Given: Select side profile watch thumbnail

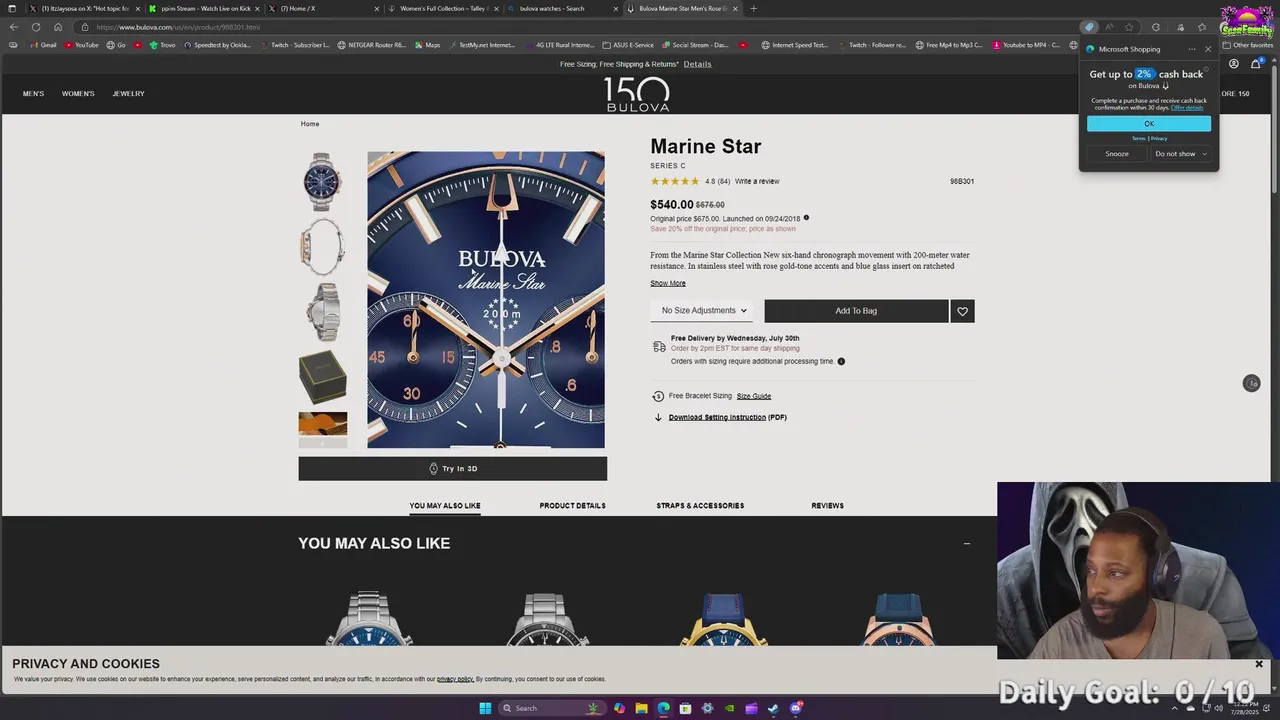Looking at the screenshot, I should coord(322,246).
